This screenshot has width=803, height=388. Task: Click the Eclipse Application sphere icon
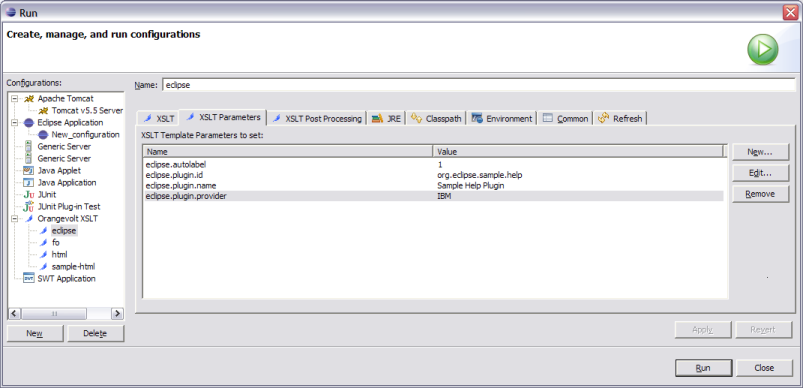click(x=29, y=122)
